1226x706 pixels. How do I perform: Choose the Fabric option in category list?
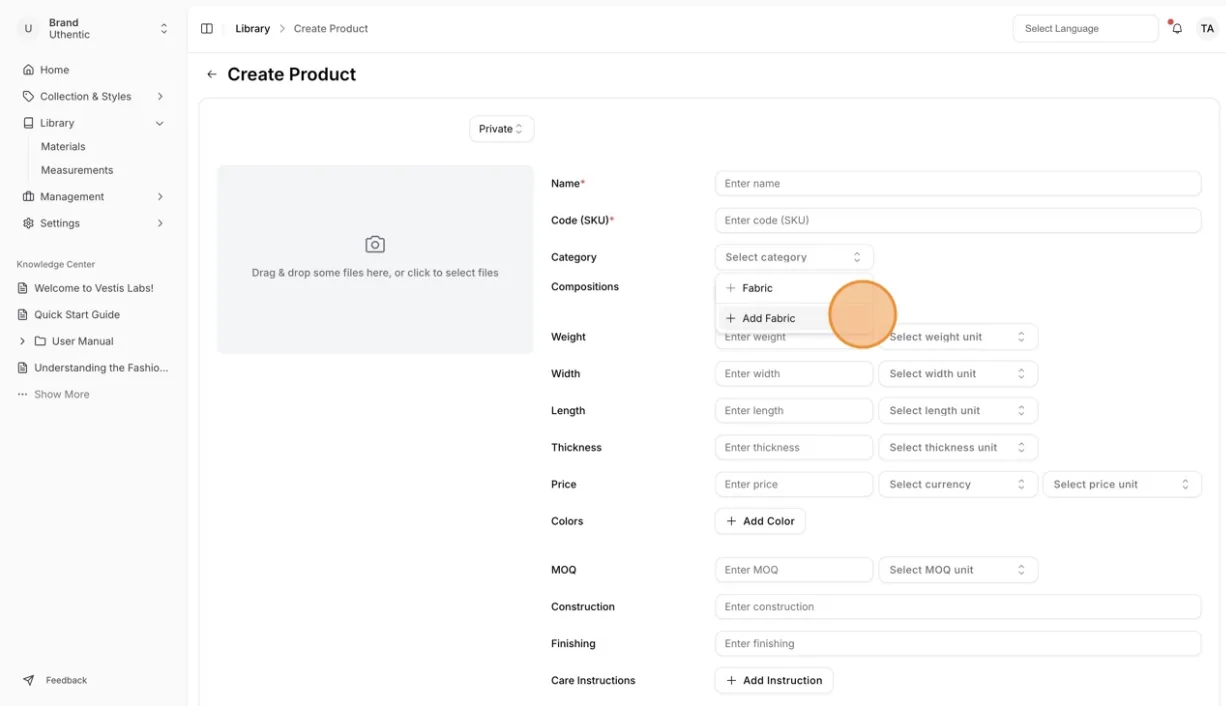point(794,288)
